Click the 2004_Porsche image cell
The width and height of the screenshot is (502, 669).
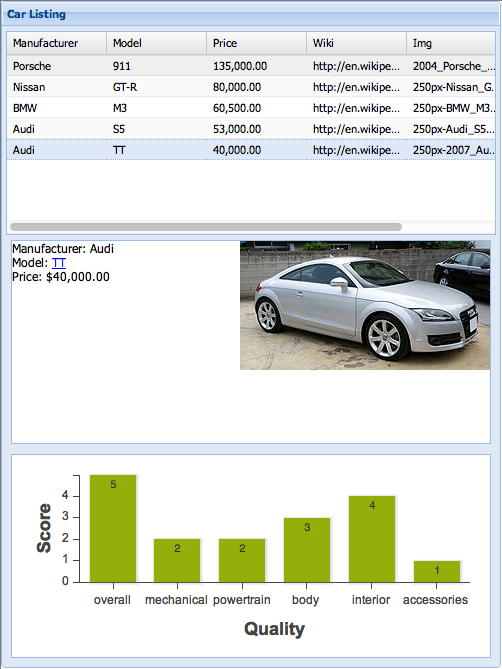point(451,66)
